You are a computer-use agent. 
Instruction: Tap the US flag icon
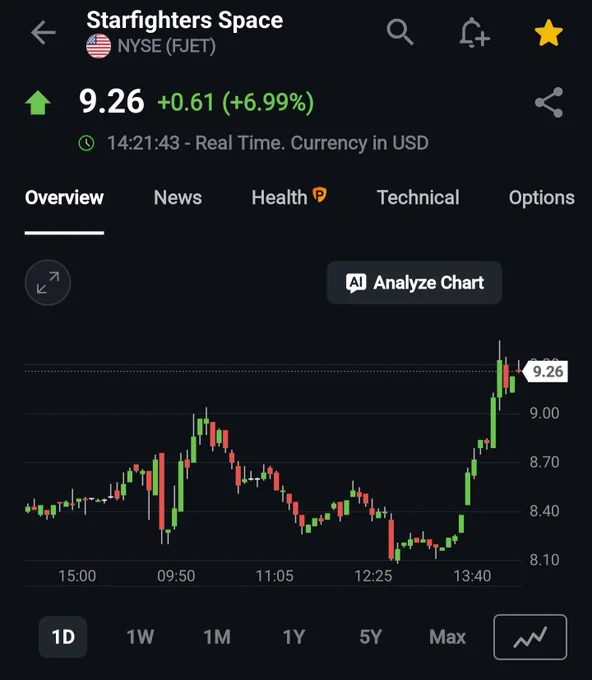[x=98, y=46]
